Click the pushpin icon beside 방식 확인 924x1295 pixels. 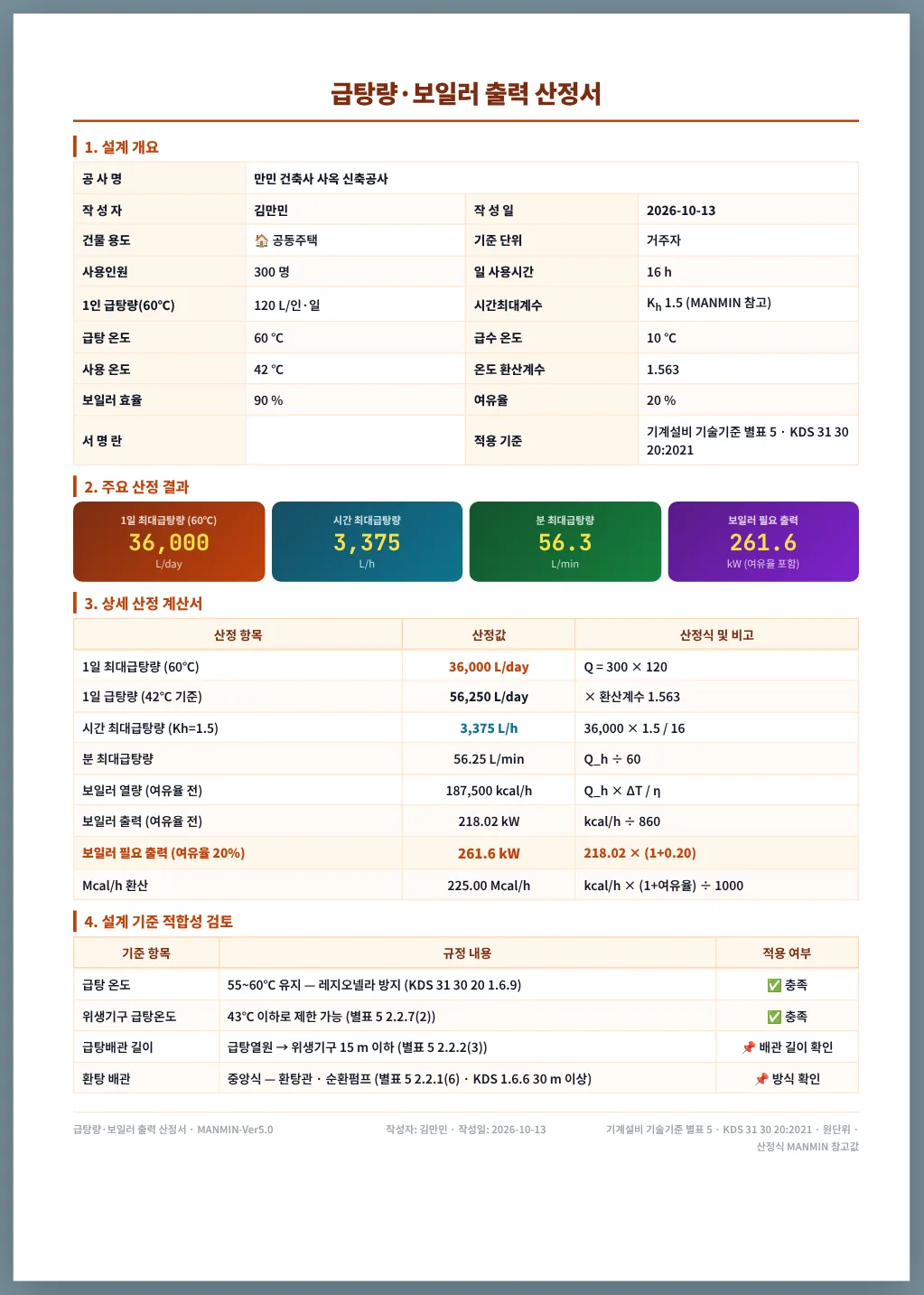point(761,1079)
